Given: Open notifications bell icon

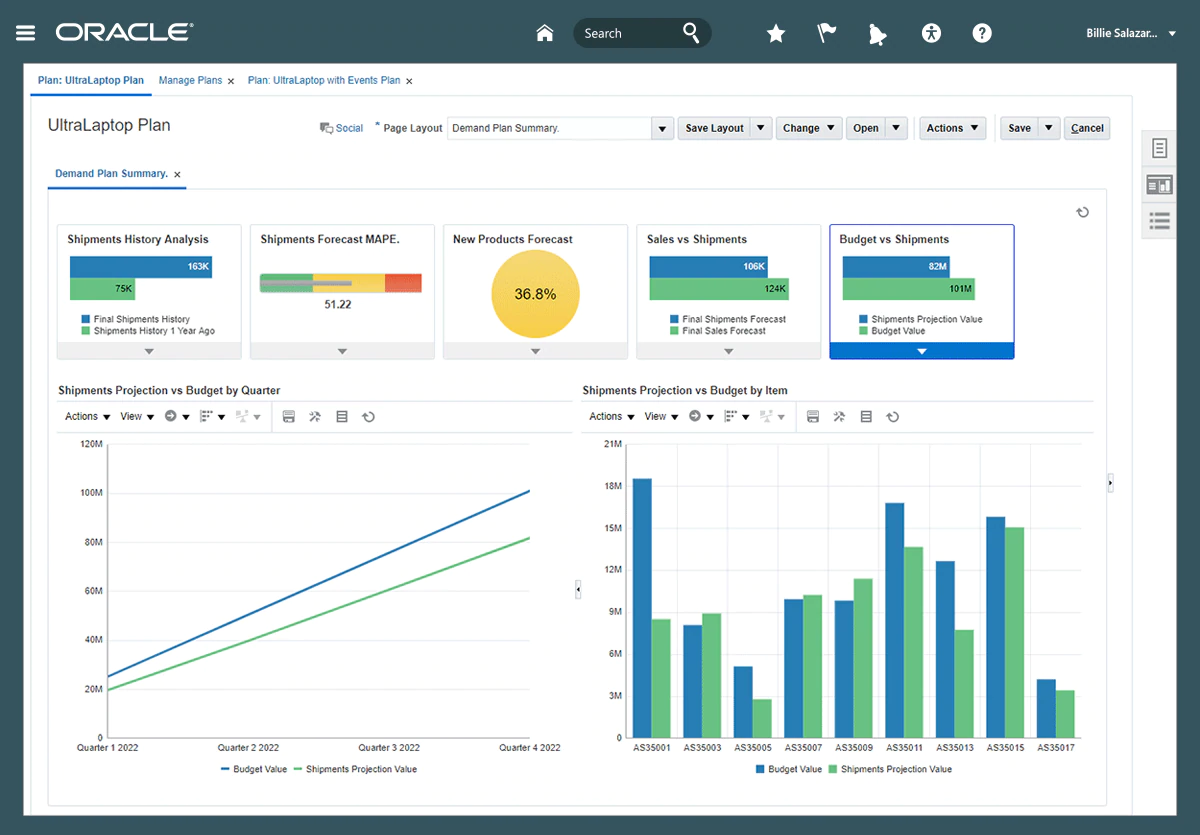Looking at the screenshot, I should click(x=878, y=34).
